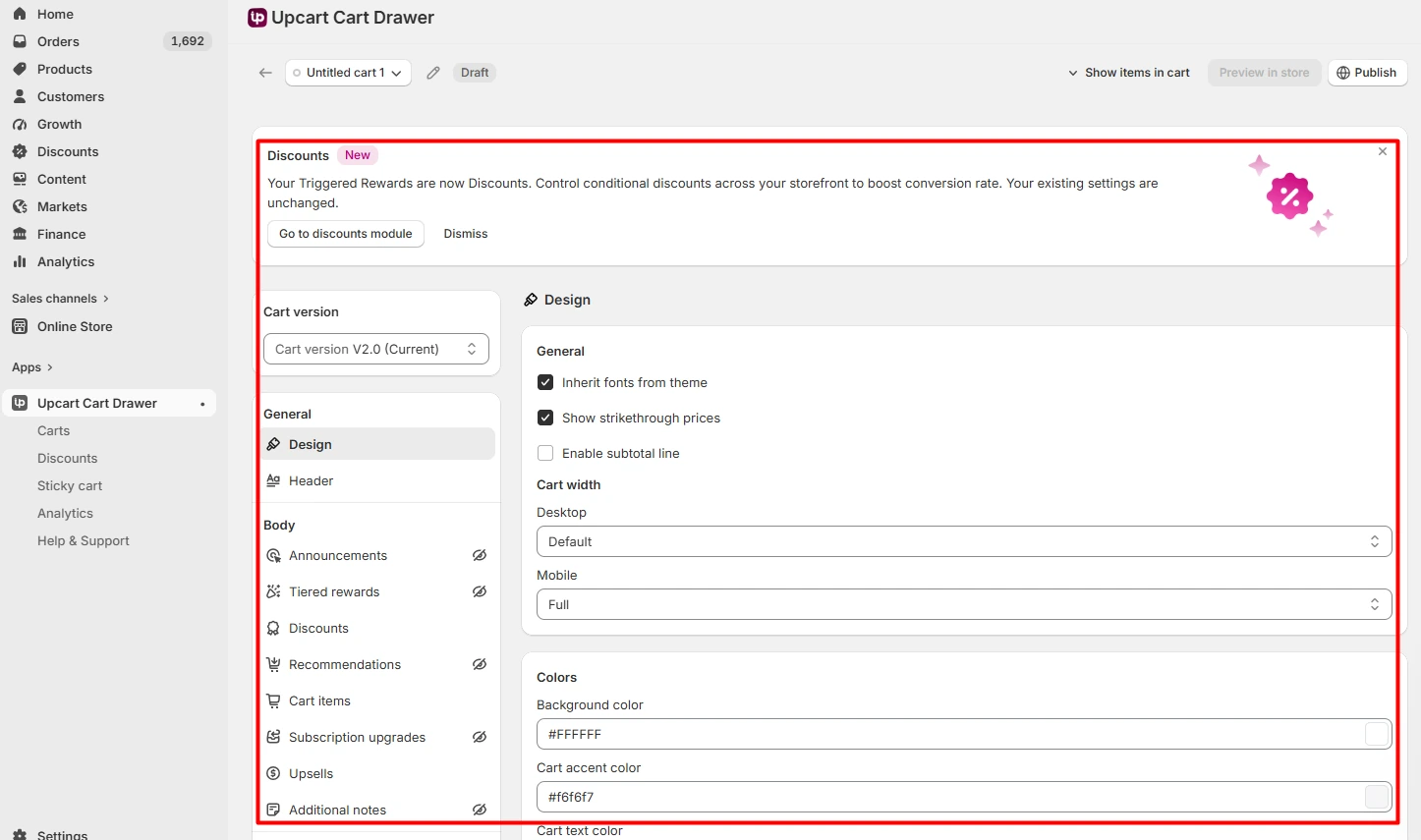Click the Subscription upgrades icon
Image resolution: width=1421 pixels, height=840 pixels.
tap(274, 737)
